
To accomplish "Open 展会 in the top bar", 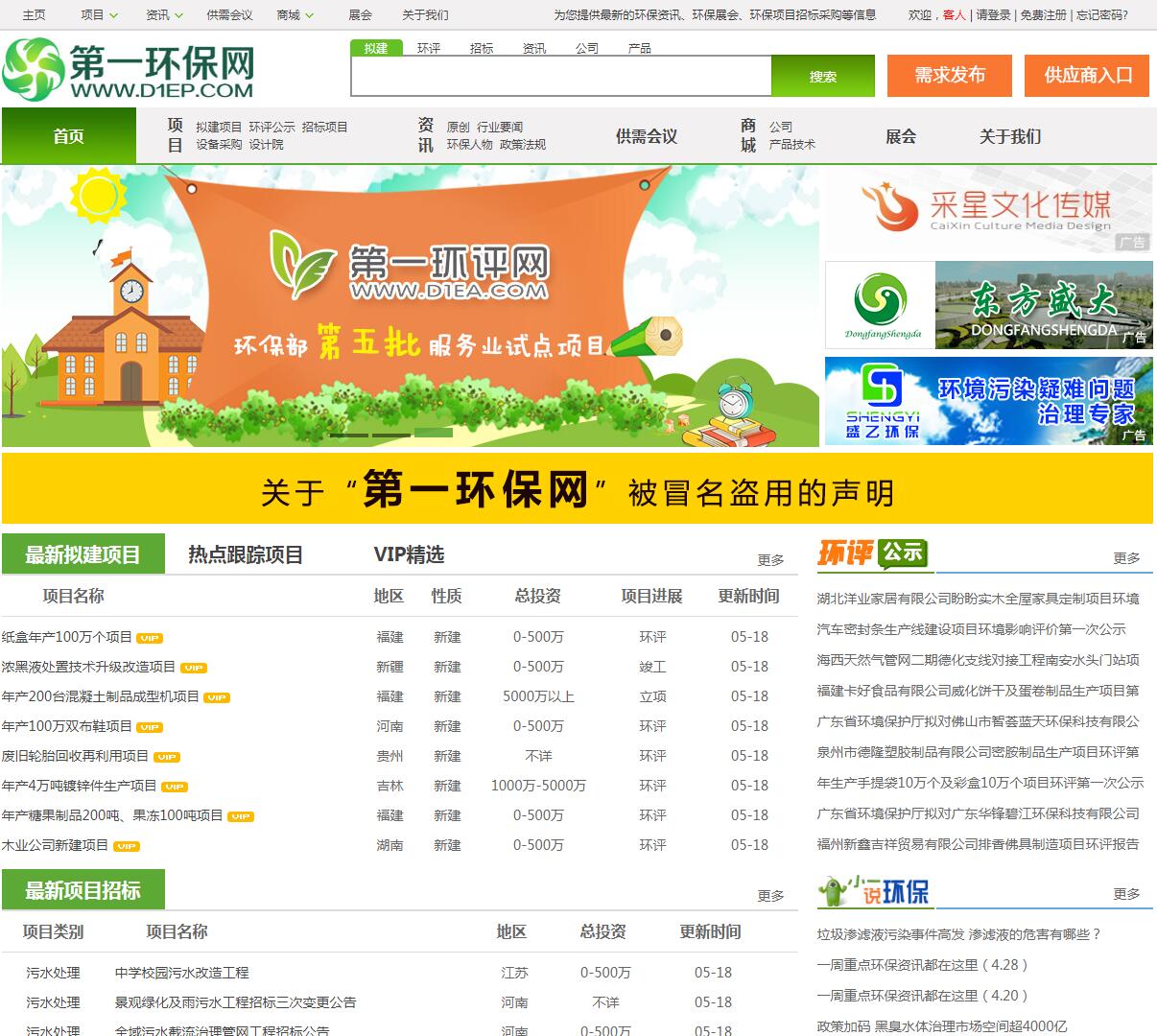I will coord(360,15).
